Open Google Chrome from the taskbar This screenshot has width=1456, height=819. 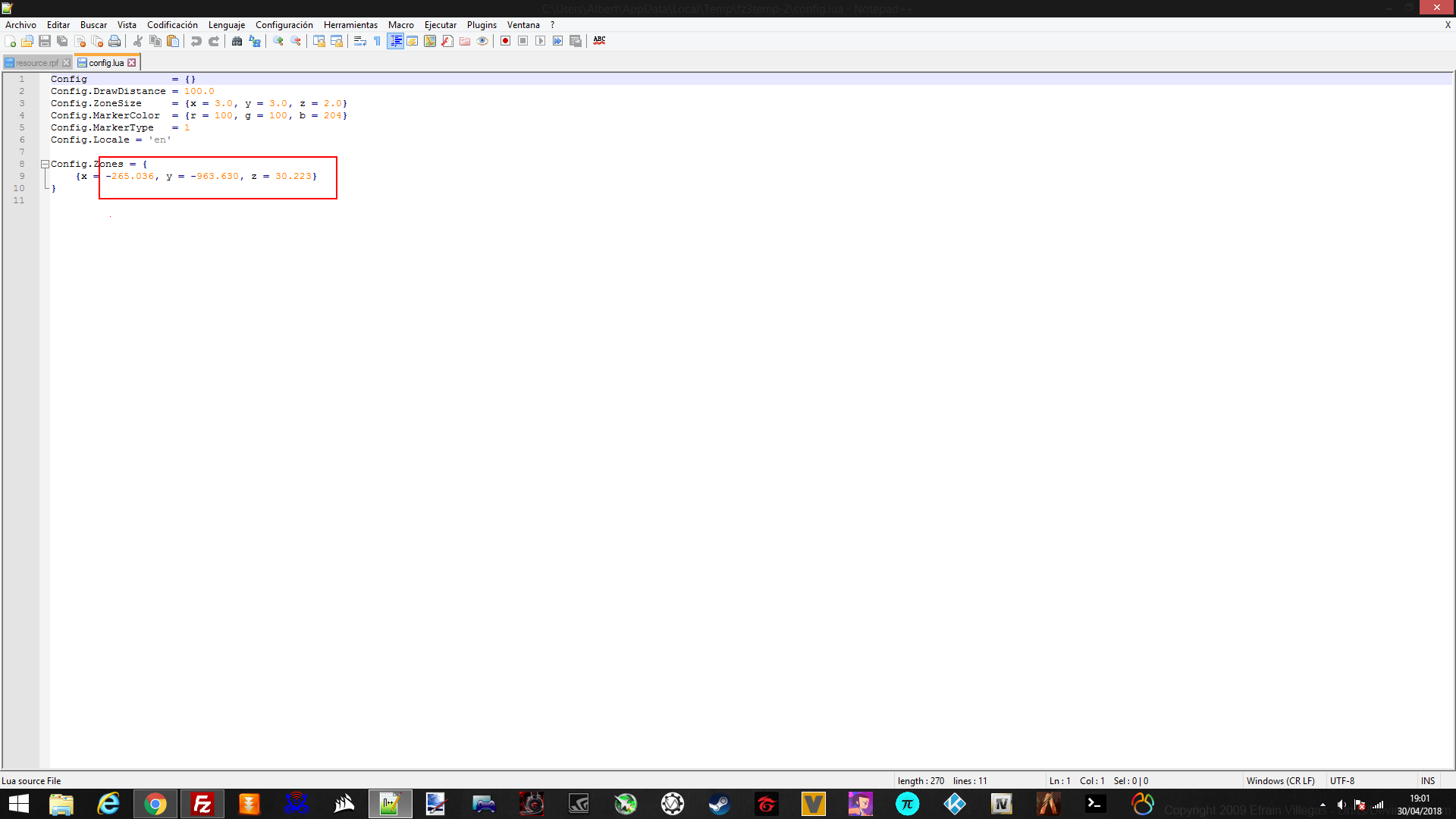tap(155, 804)
